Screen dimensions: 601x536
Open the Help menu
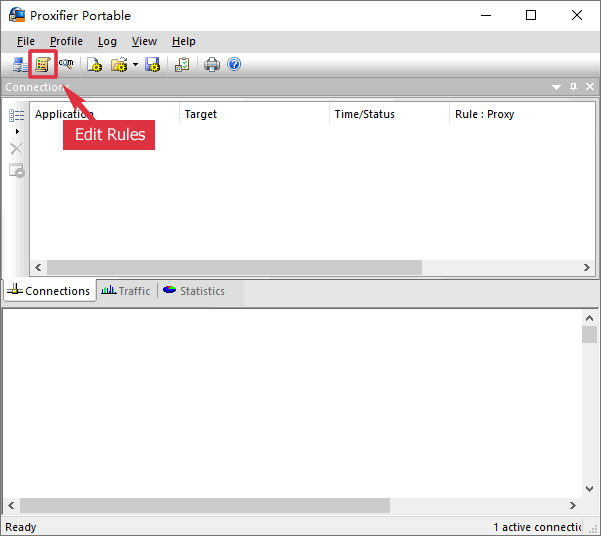pyautogui.click(x=184, y=41)
